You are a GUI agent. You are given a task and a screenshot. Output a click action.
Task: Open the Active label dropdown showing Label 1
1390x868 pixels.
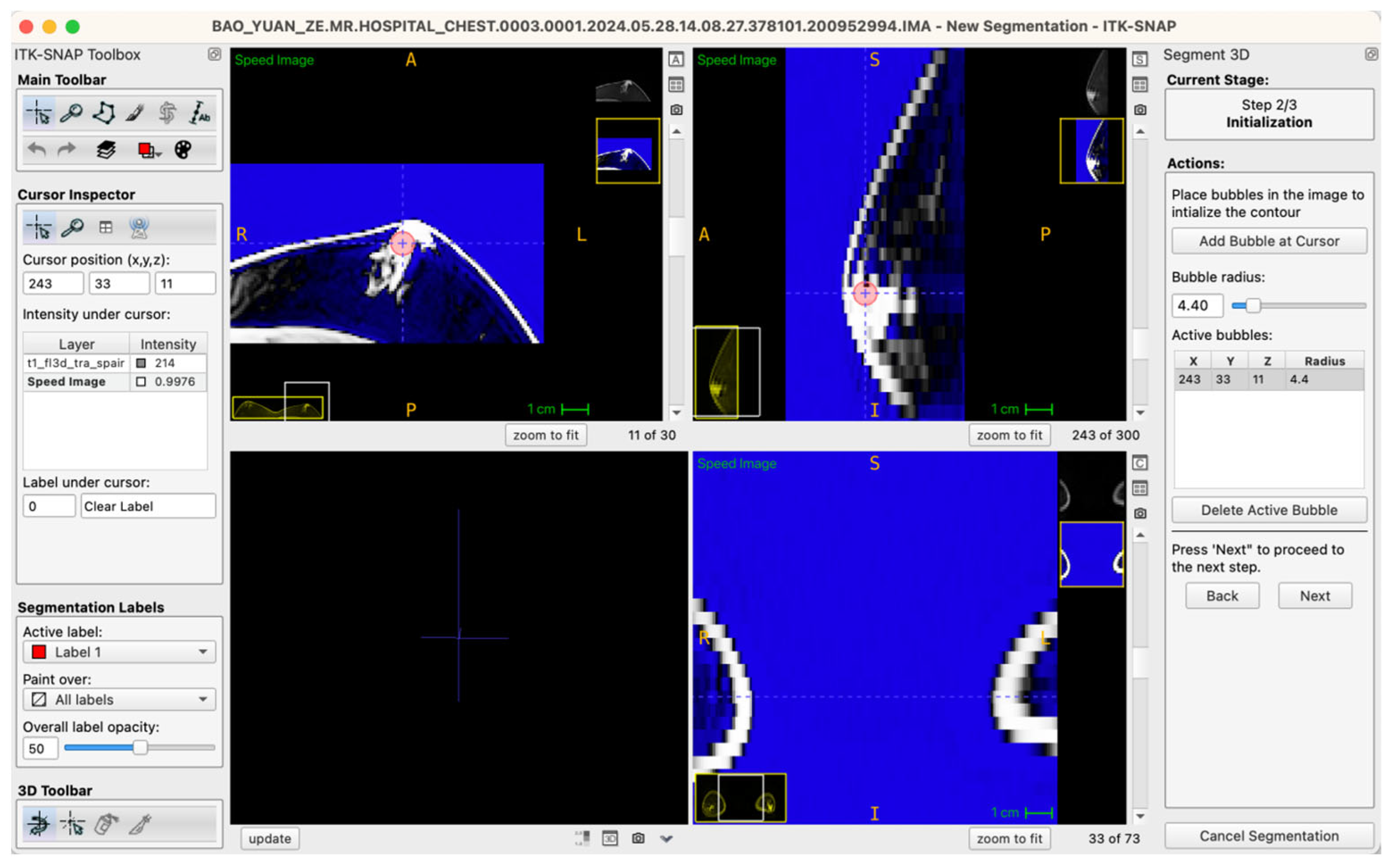[119, 652]
